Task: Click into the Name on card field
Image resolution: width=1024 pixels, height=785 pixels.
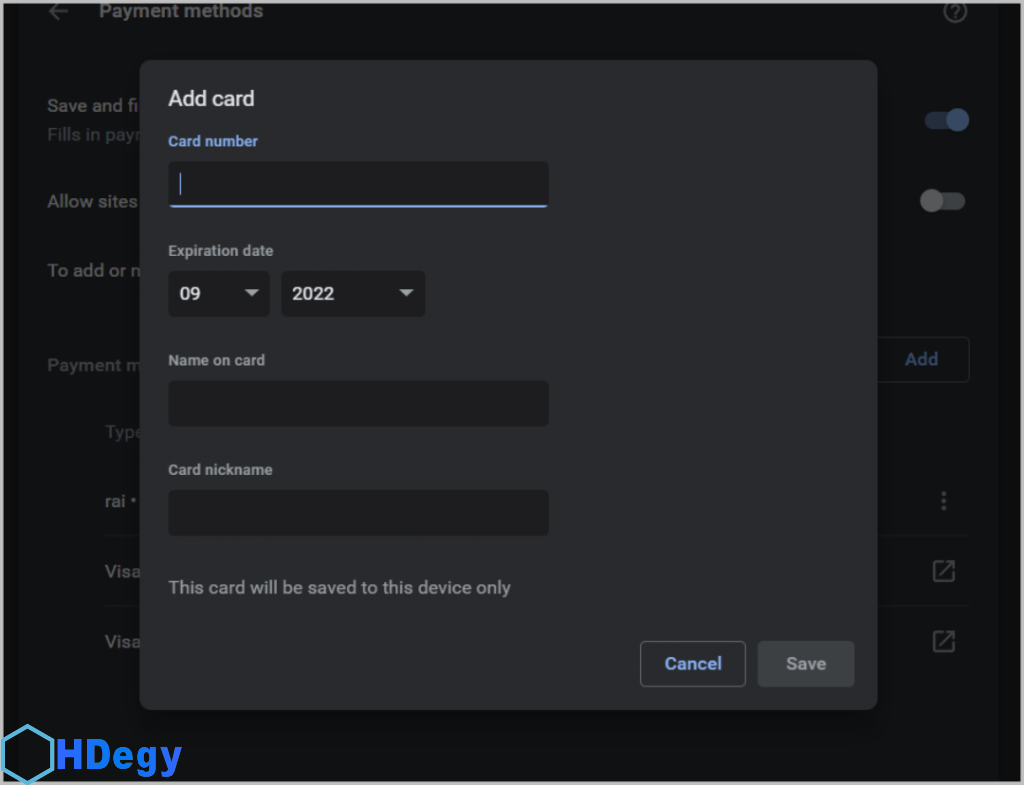Action: click(358, 403)
